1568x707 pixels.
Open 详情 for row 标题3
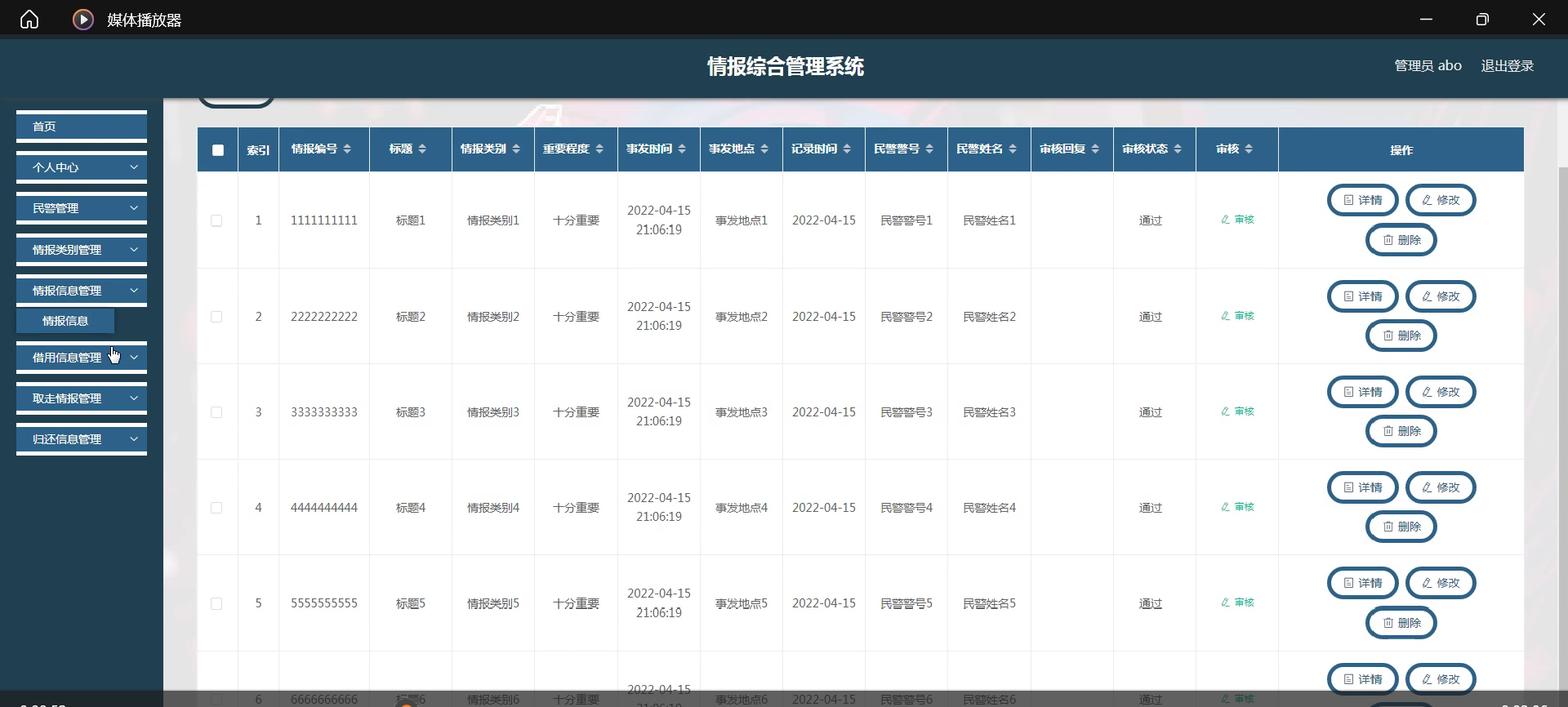(1363, 392)
